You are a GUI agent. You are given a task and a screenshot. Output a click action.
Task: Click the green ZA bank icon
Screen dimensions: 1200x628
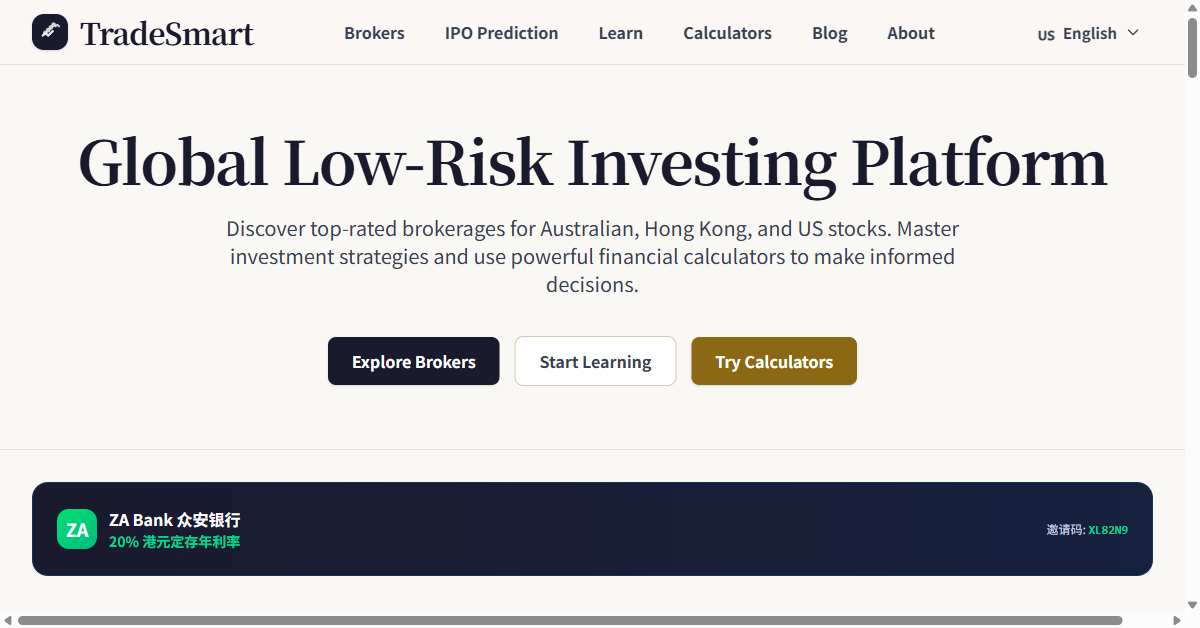(77, 529)
